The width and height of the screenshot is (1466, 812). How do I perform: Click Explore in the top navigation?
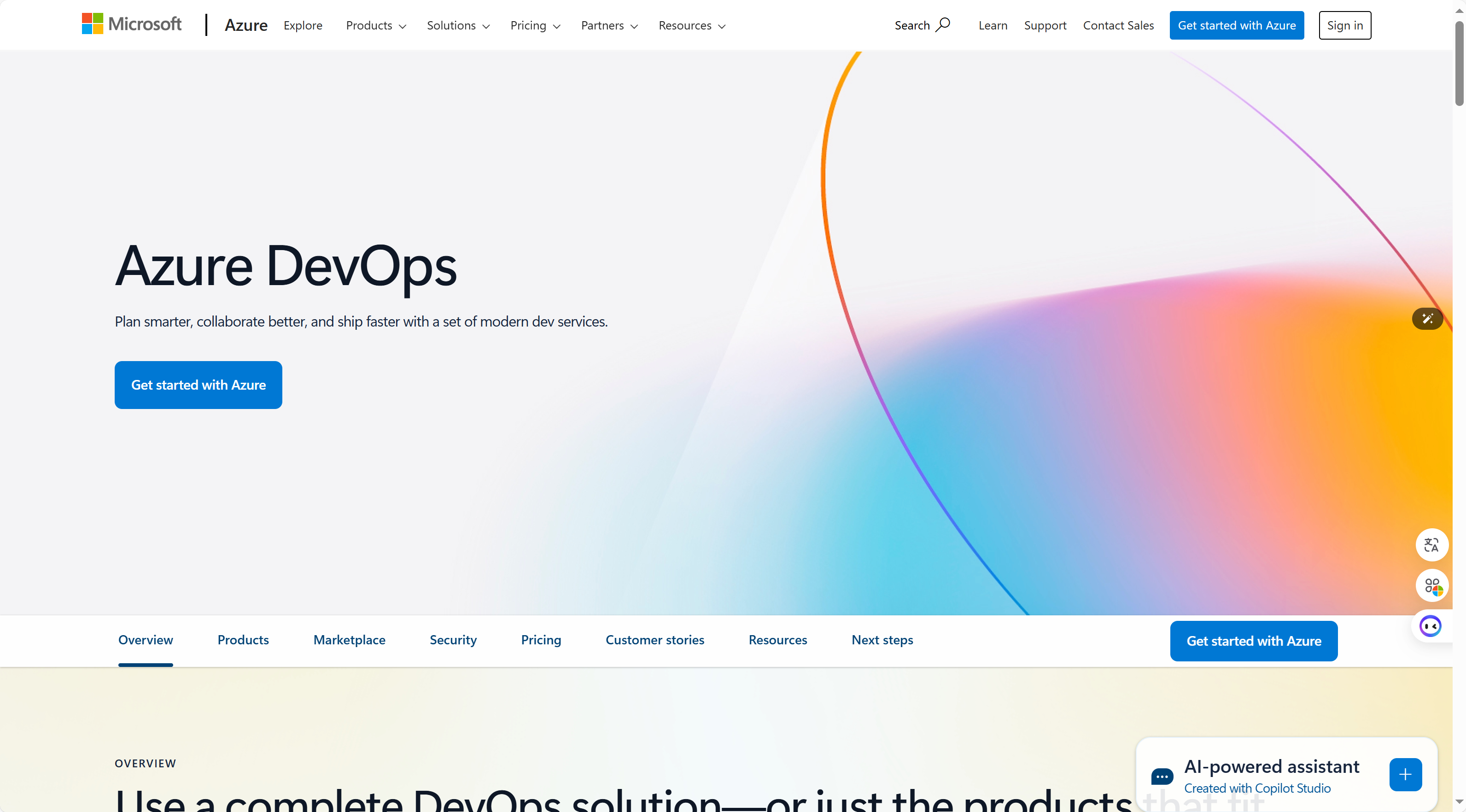[303, 26]
